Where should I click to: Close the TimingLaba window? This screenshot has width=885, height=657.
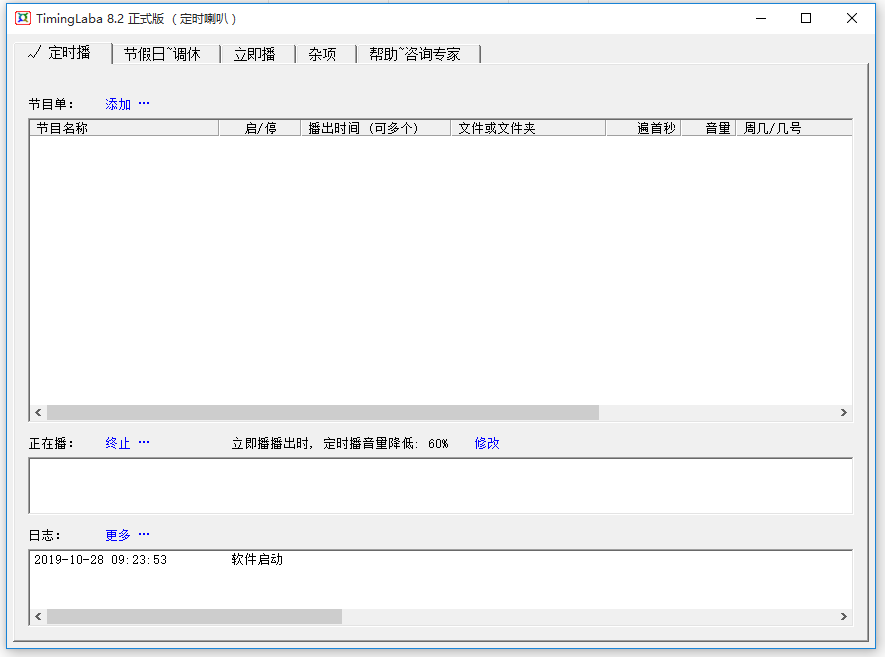(852, 18)
